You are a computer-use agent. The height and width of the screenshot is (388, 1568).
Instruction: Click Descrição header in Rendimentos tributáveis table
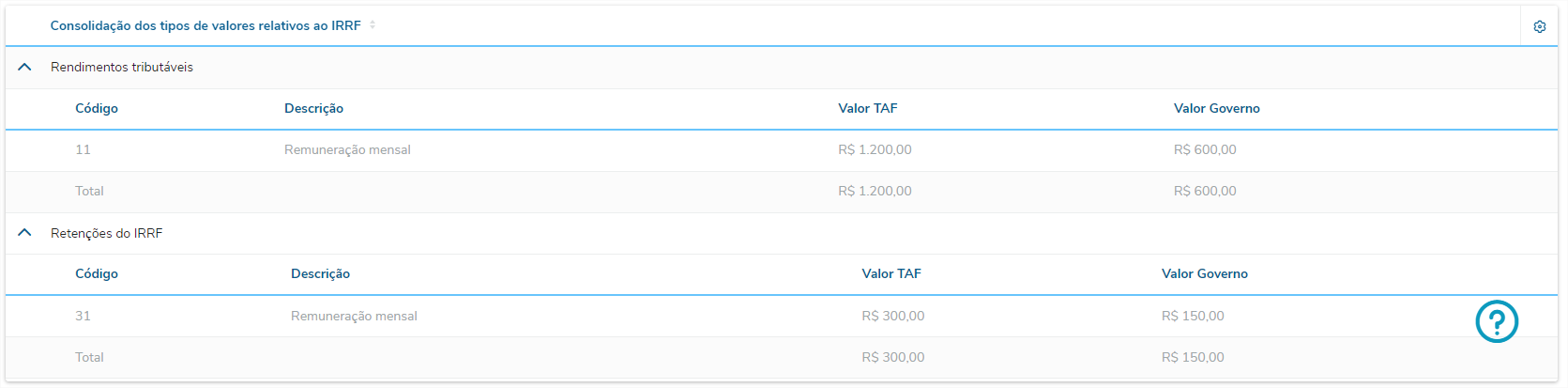(x=313, y=109)
